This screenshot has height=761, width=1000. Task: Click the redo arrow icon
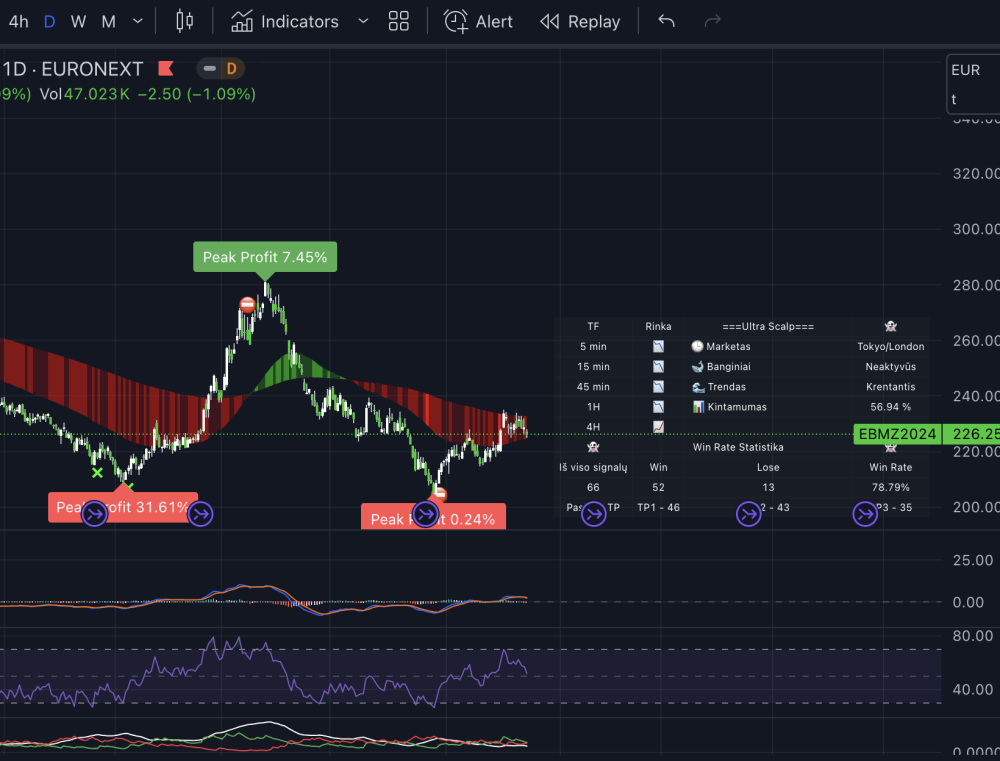coord(712,21)
